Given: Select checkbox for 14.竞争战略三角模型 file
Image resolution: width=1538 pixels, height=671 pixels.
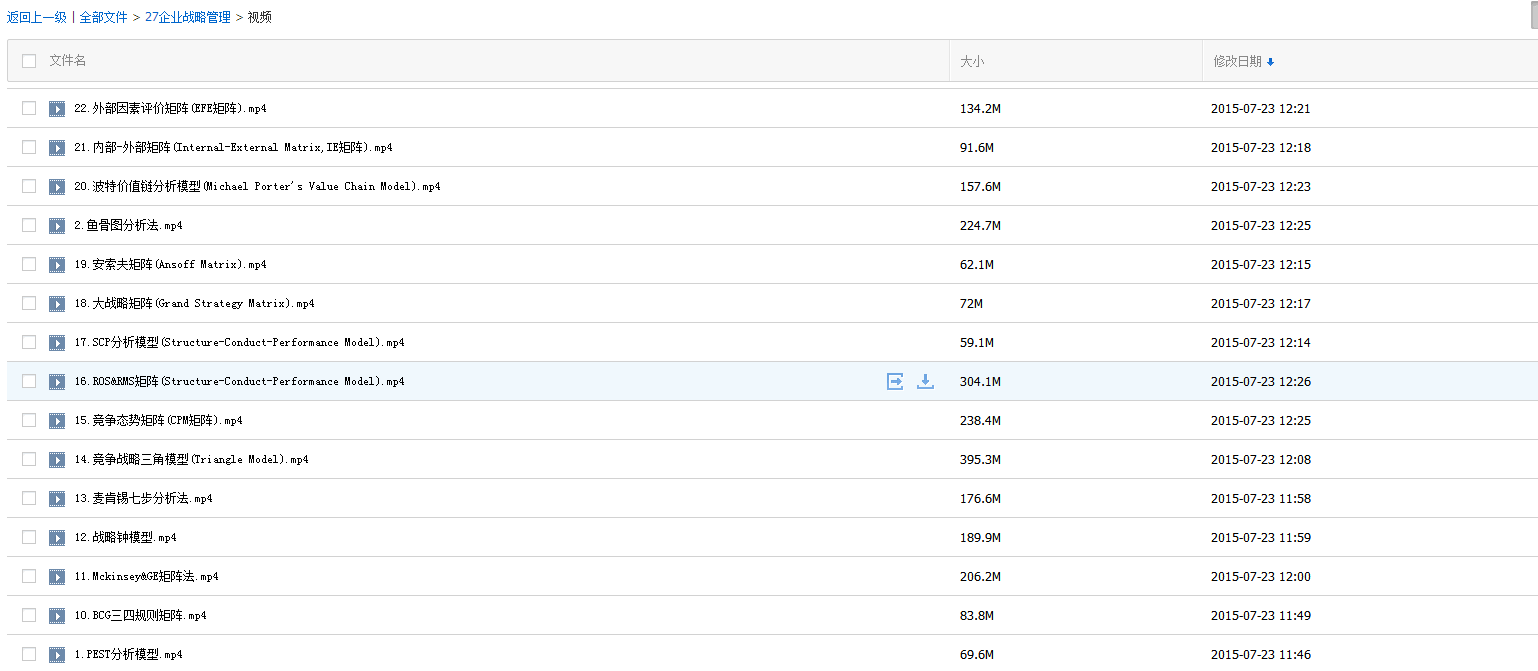Looking at the screenshot, I should 29,459.
